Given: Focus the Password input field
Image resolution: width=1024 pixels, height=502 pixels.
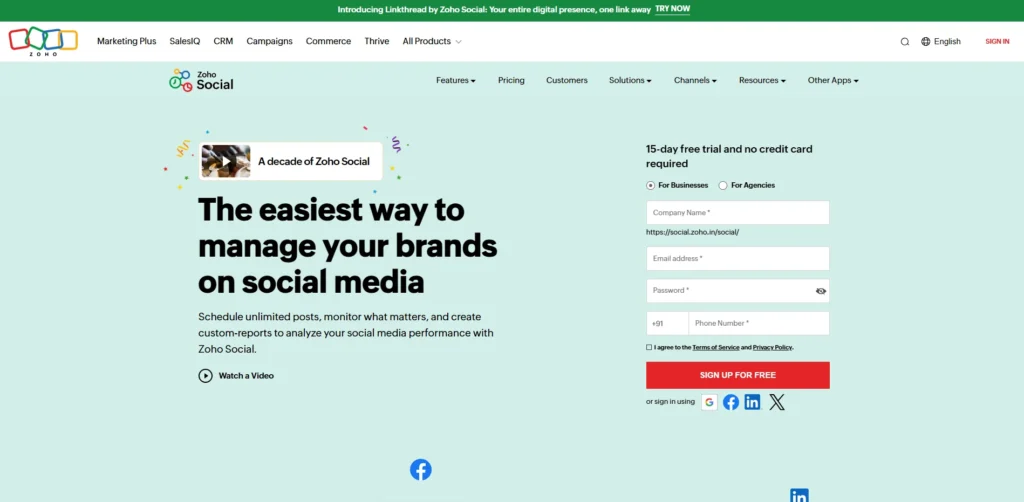Looking at the screenshot, I should 738,290.
